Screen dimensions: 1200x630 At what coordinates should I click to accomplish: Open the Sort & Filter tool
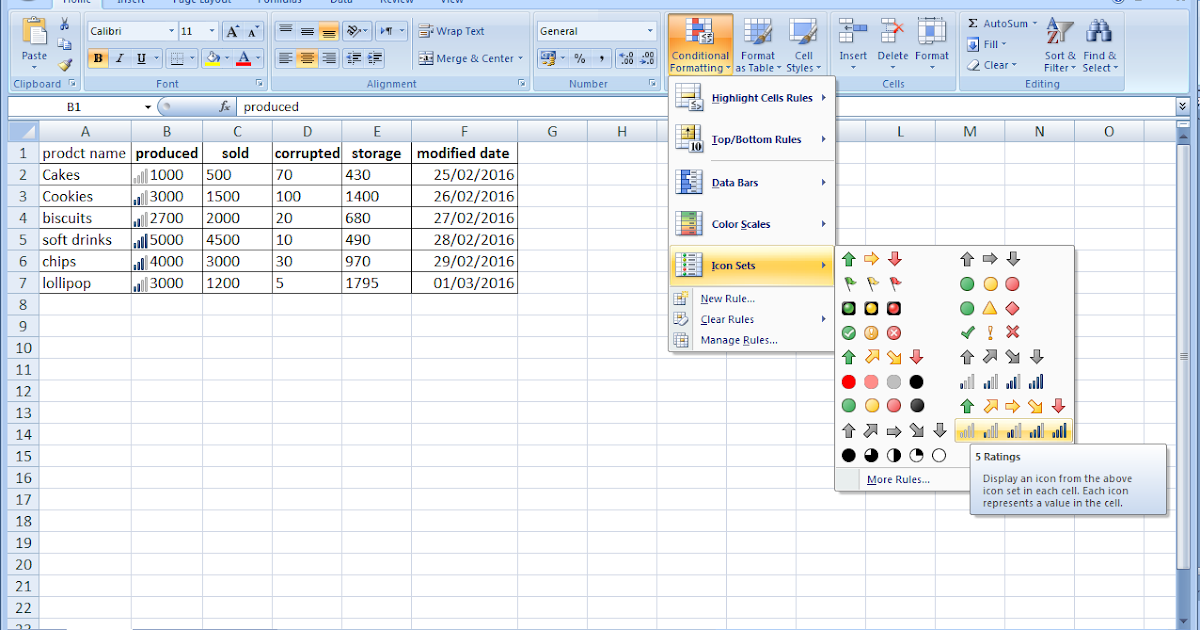coord(1060,45)
